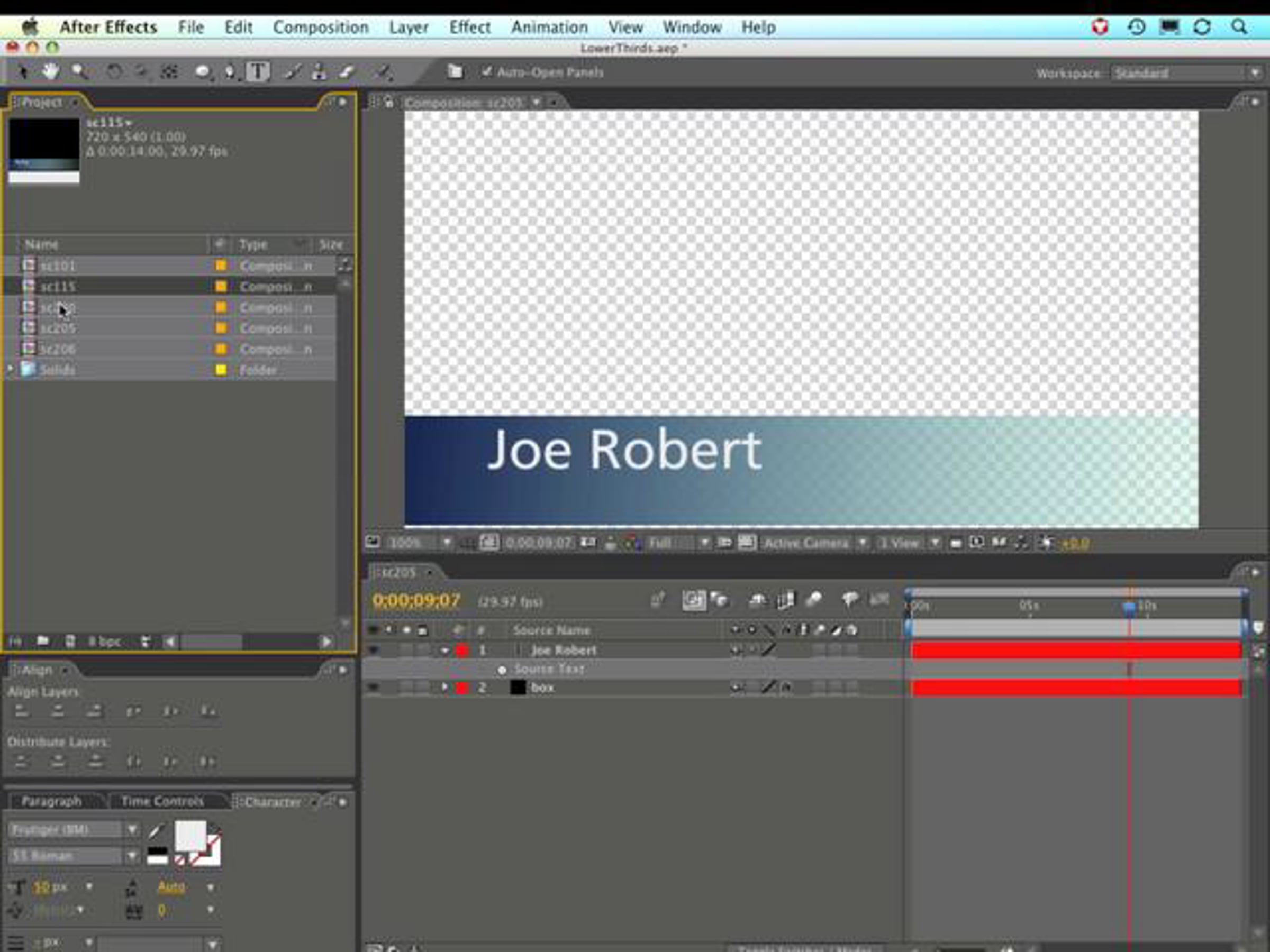Select the Brush tool
The height and width of the screenshot is (952, 1270).
pyautogui.click(x=292, y=72)
